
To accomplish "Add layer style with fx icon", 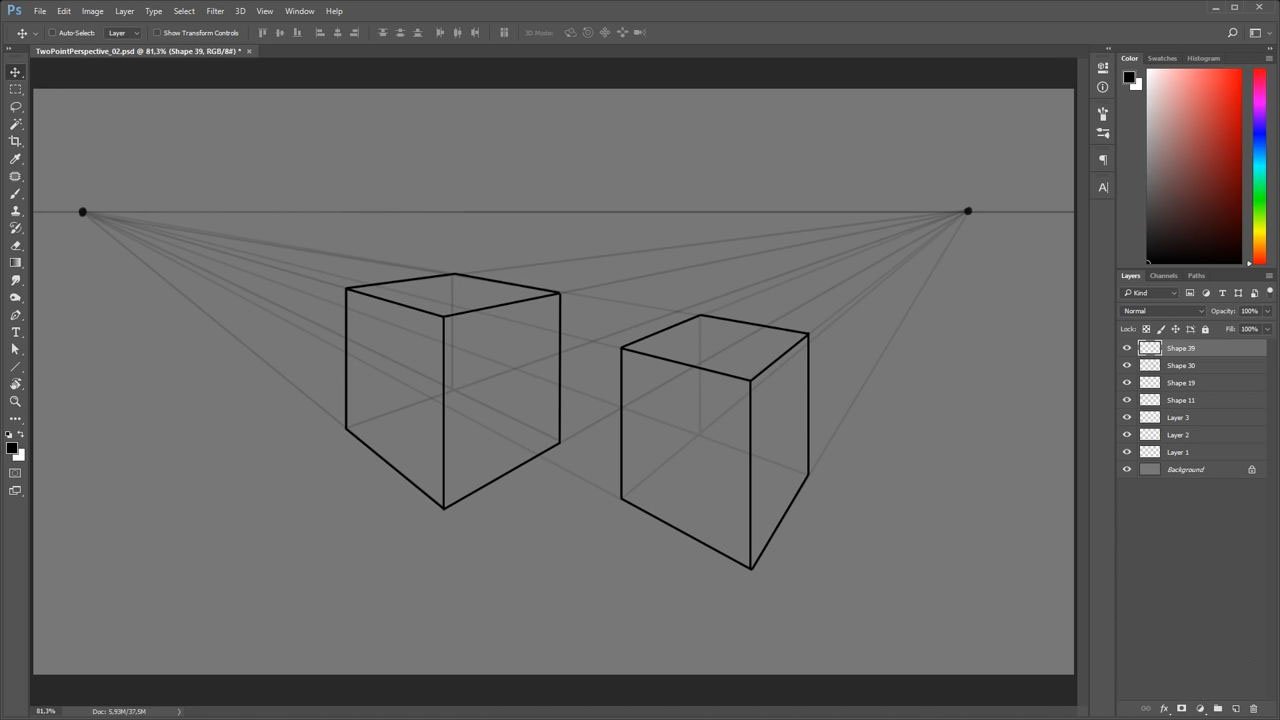I will [x=1164, y=709].
